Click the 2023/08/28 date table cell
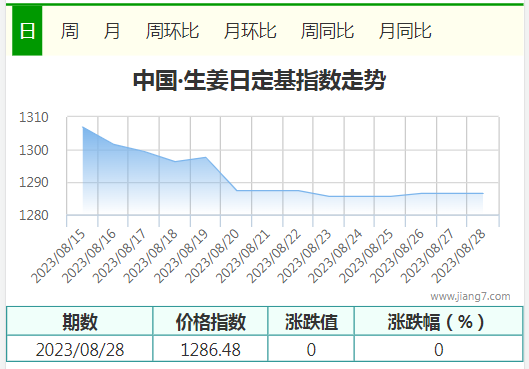The height and width of the screenshot is (369, 529). (80, 349)
